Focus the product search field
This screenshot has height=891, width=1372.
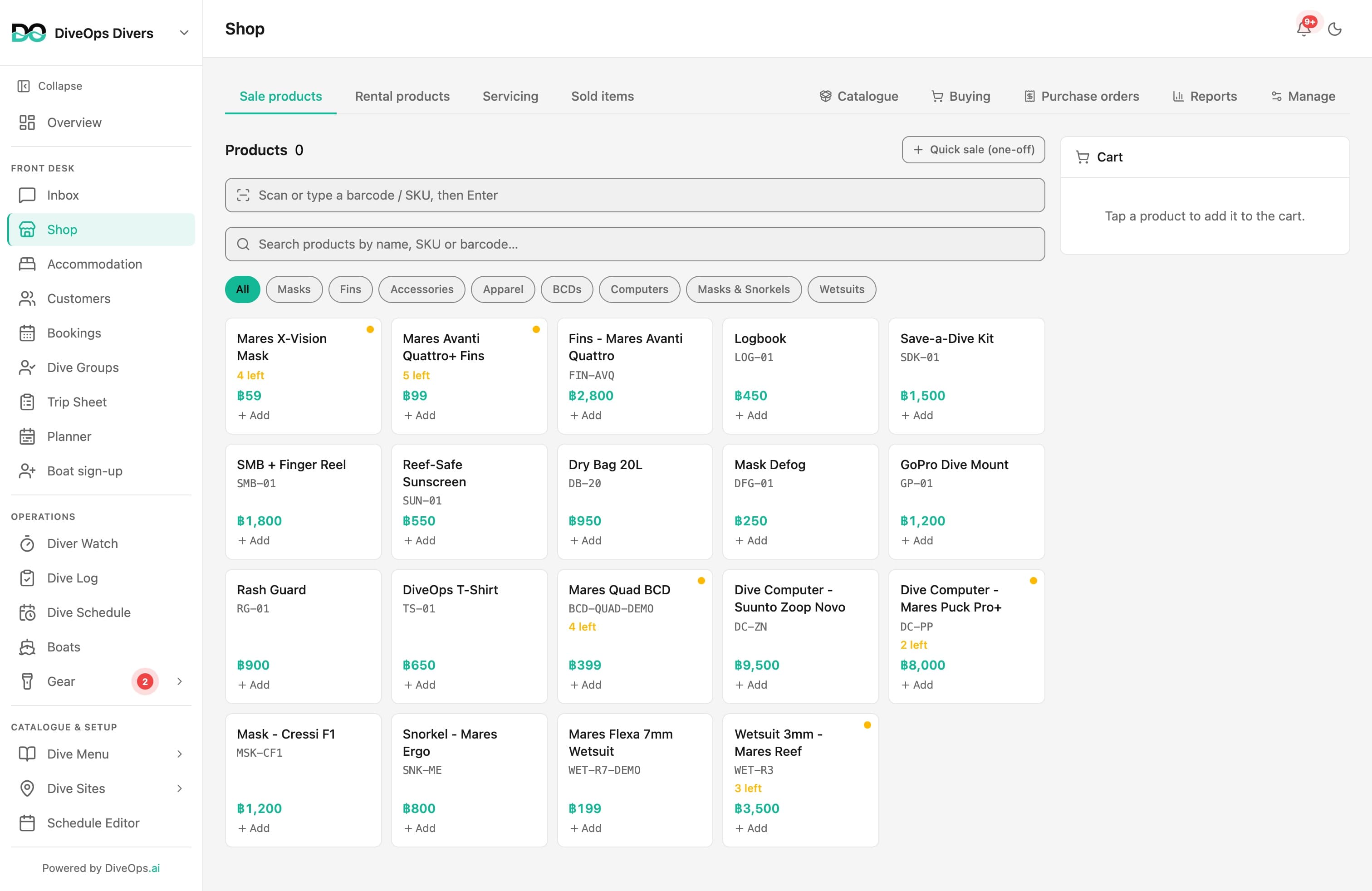pos(635,245)
